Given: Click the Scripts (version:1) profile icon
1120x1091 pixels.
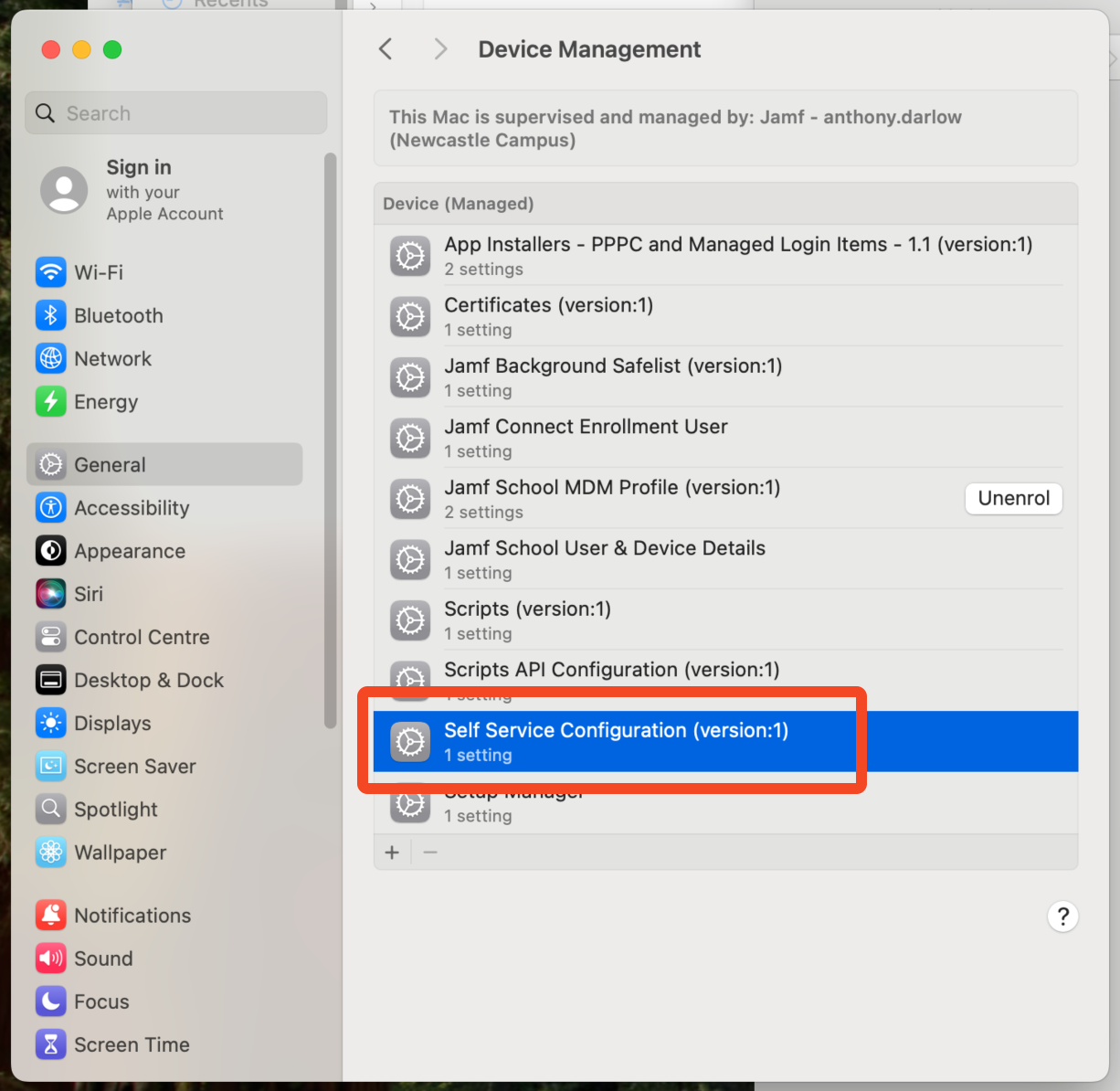Looking at the screenshot, I should (x=410, y=620).
